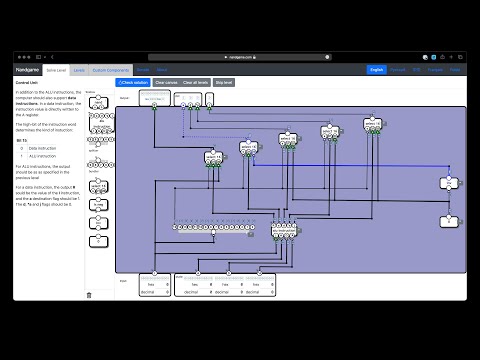Open menu tag beside alu instruction node
The height and width of the screenshot is (360, 480).
coord(300,230)
